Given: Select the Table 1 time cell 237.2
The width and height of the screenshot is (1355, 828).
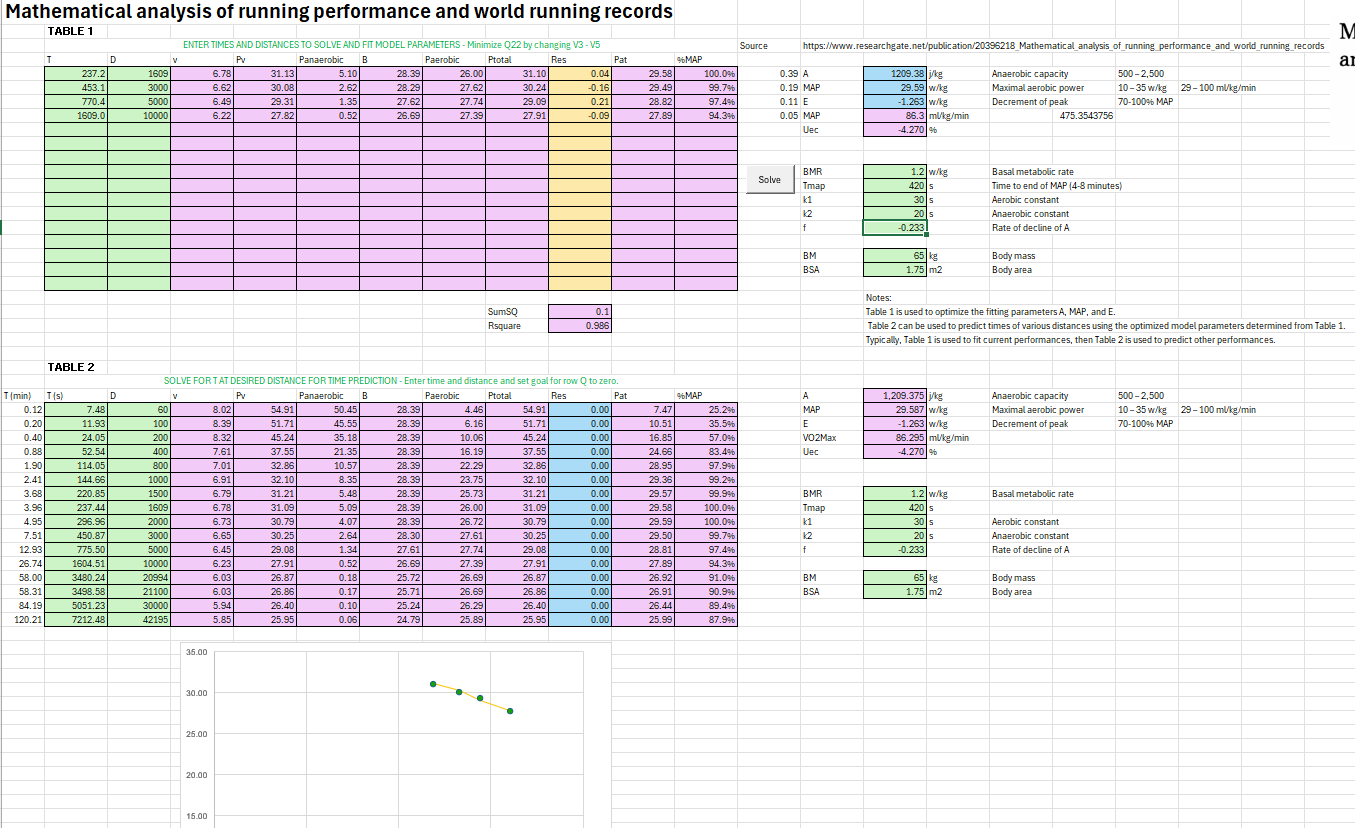Looking at the screenshot, I should point(76,74).
